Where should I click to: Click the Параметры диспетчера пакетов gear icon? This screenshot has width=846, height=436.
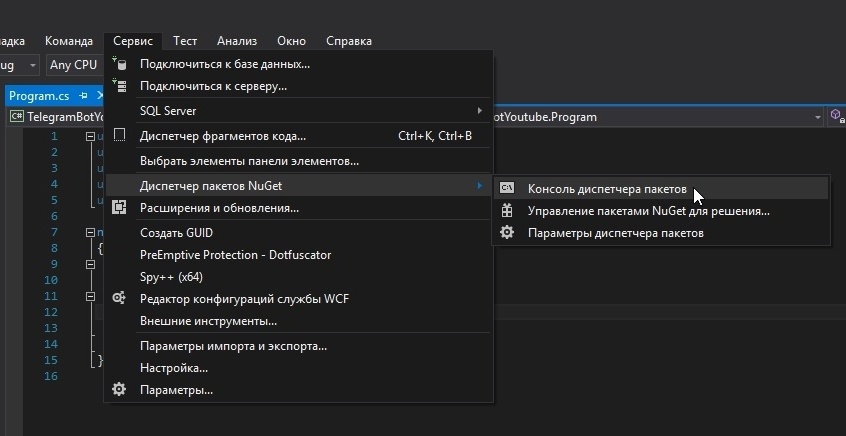[x=507, y=232]
